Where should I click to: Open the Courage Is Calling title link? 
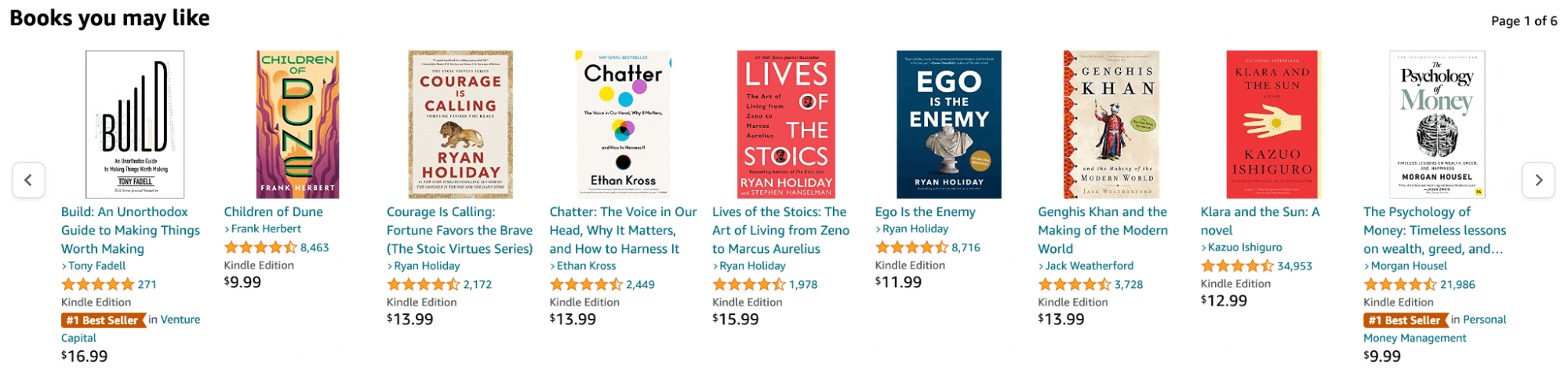tap(460, 230)
